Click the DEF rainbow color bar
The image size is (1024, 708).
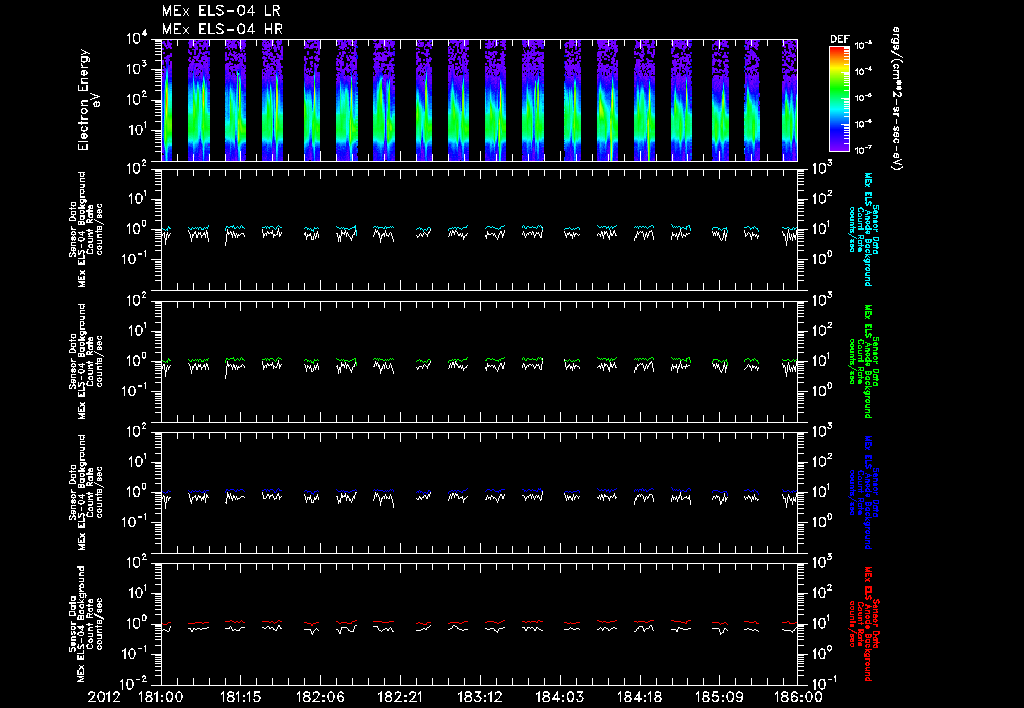pyautogui.click(x=839, y=98)
